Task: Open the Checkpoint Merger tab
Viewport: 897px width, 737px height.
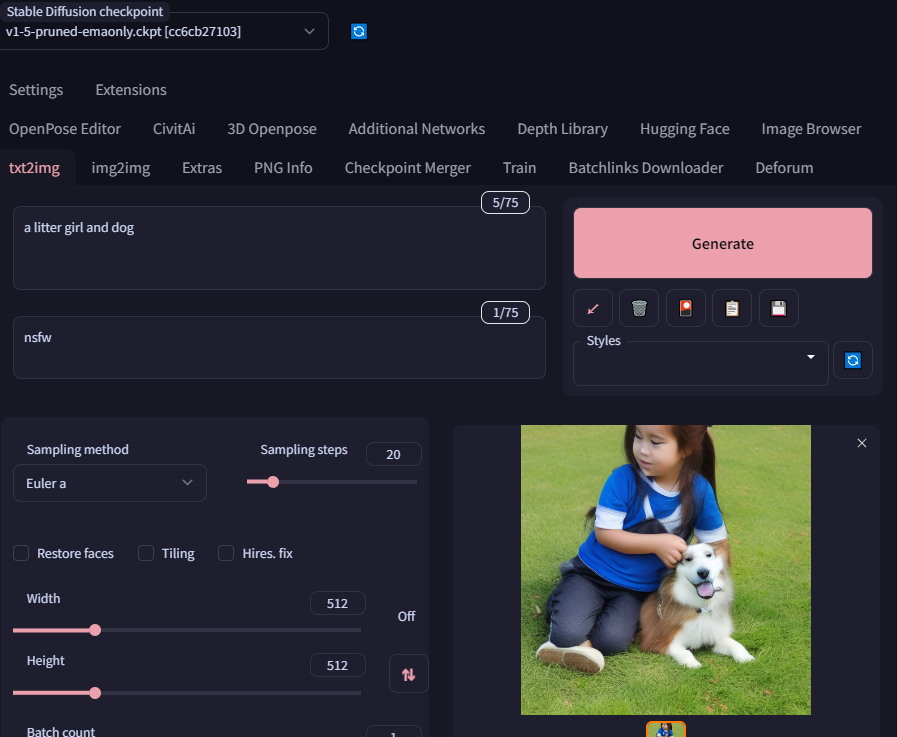Action: point(407,168)
